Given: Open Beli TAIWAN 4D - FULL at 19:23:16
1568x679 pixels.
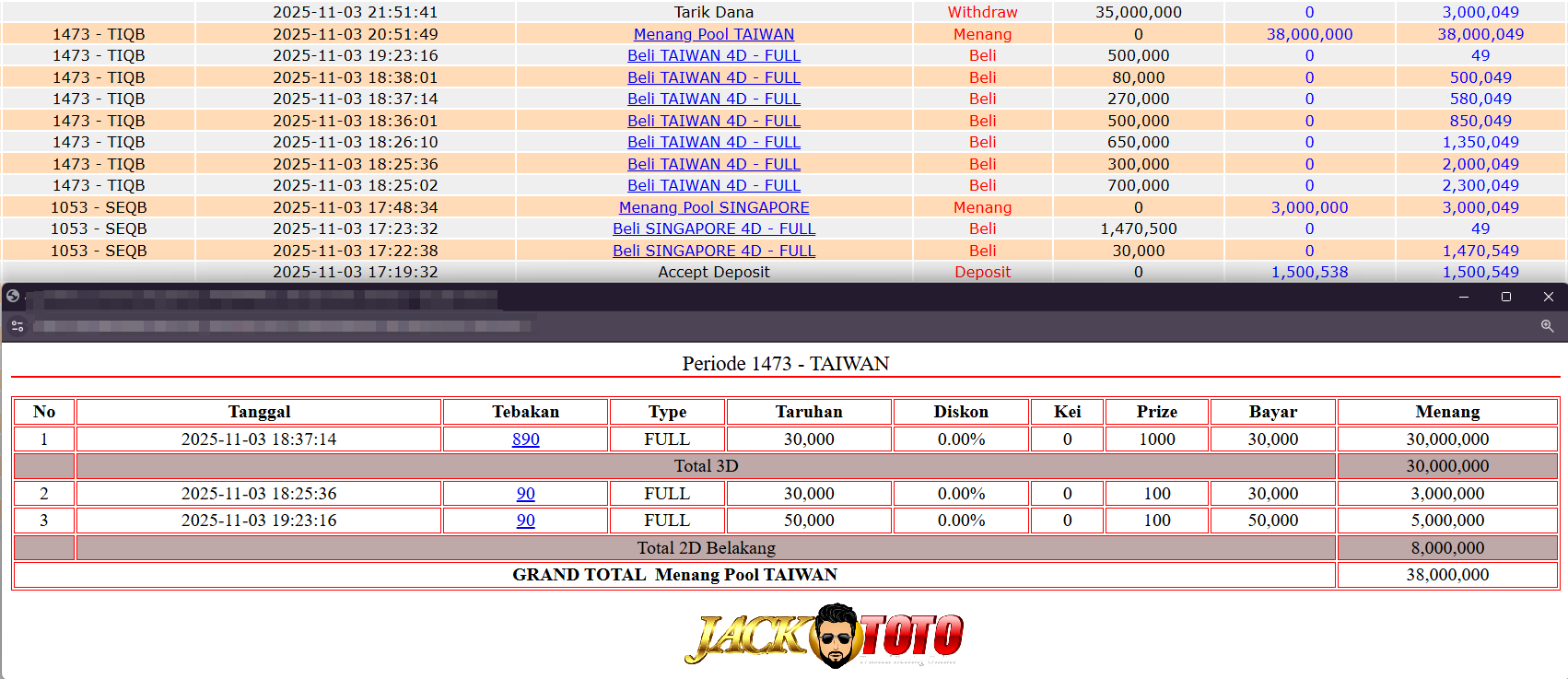Looking at the screenshot, I should pyautogui.click(x=713, y=55).
